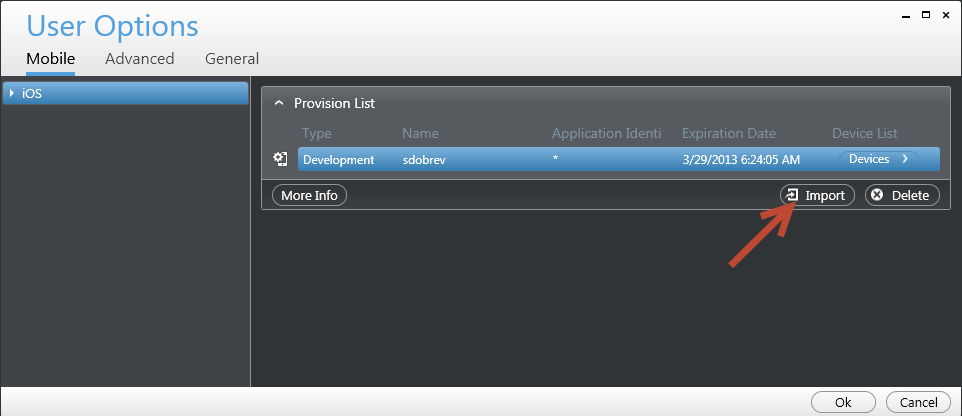This screenshot has width=962, height=416.
Task: Click the More Info button
Action: (309, 195)
